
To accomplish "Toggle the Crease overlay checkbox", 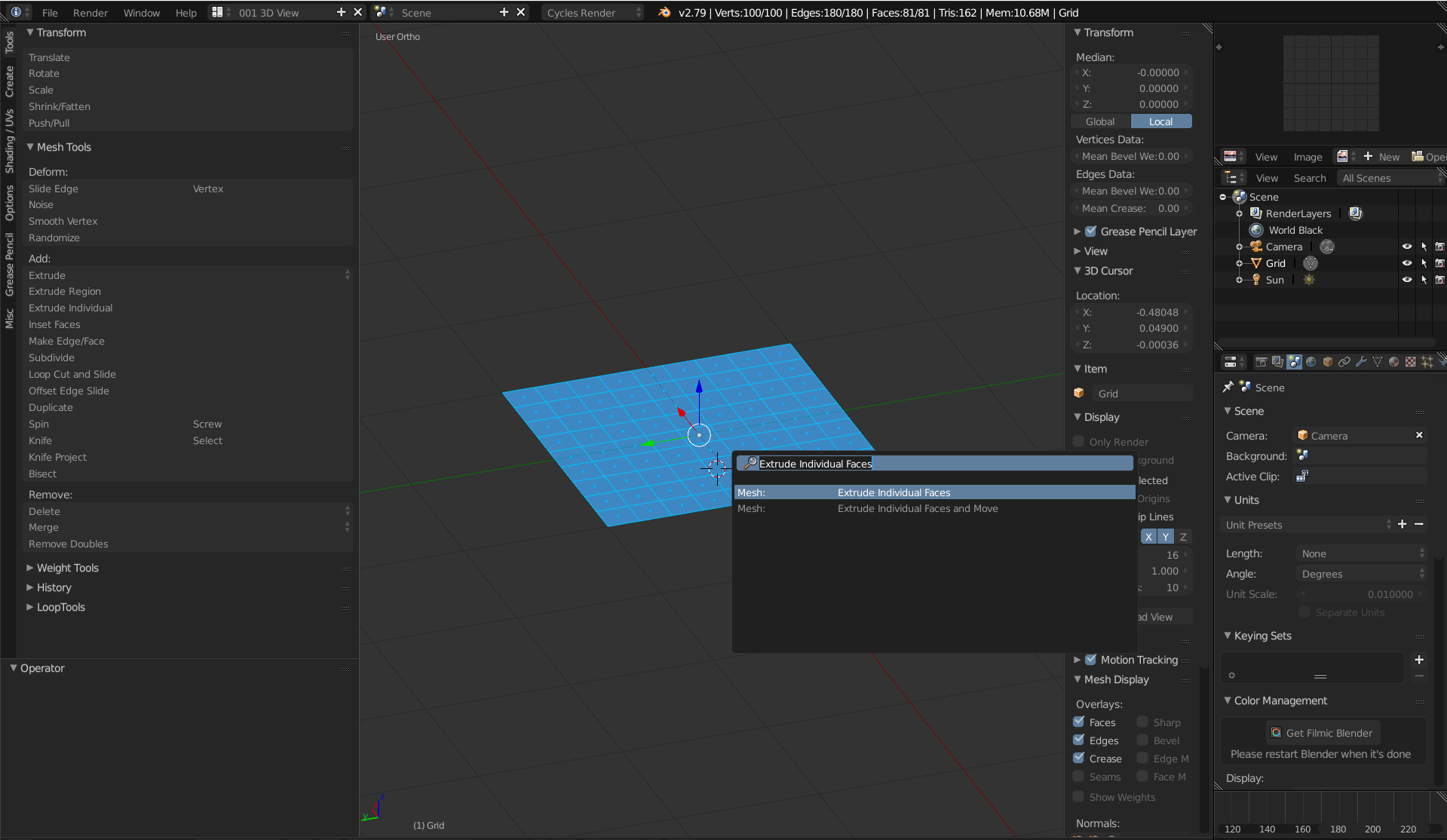I will coord(1079,758).
